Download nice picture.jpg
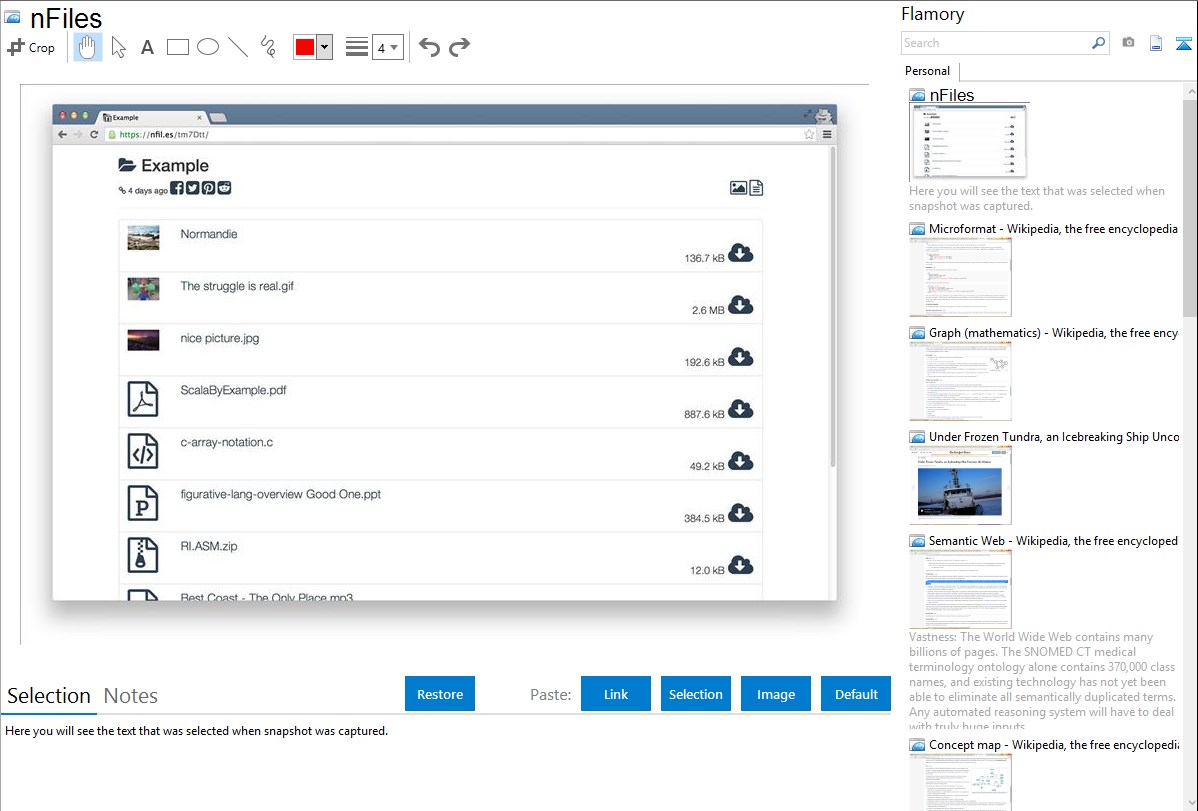This screenshot has height=811, width=1198. [x=740, y=357]
